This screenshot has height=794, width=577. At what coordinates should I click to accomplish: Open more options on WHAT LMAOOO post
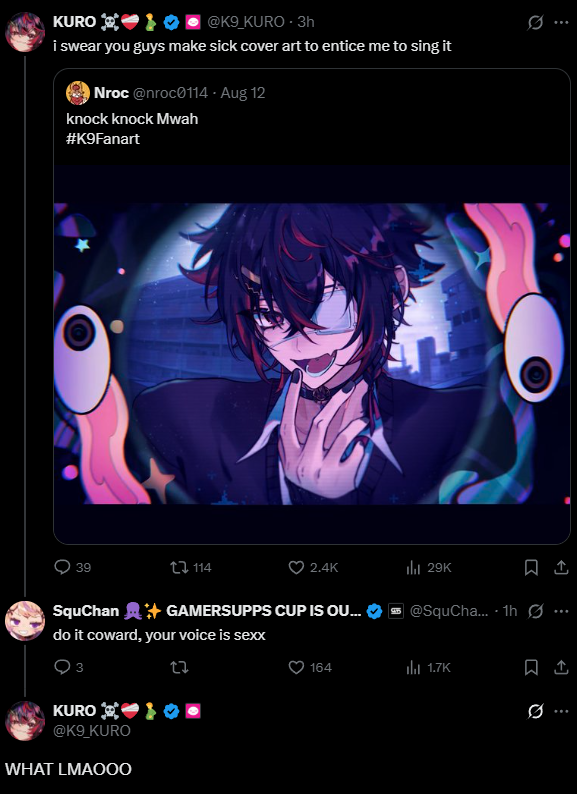tap(561, 711)
